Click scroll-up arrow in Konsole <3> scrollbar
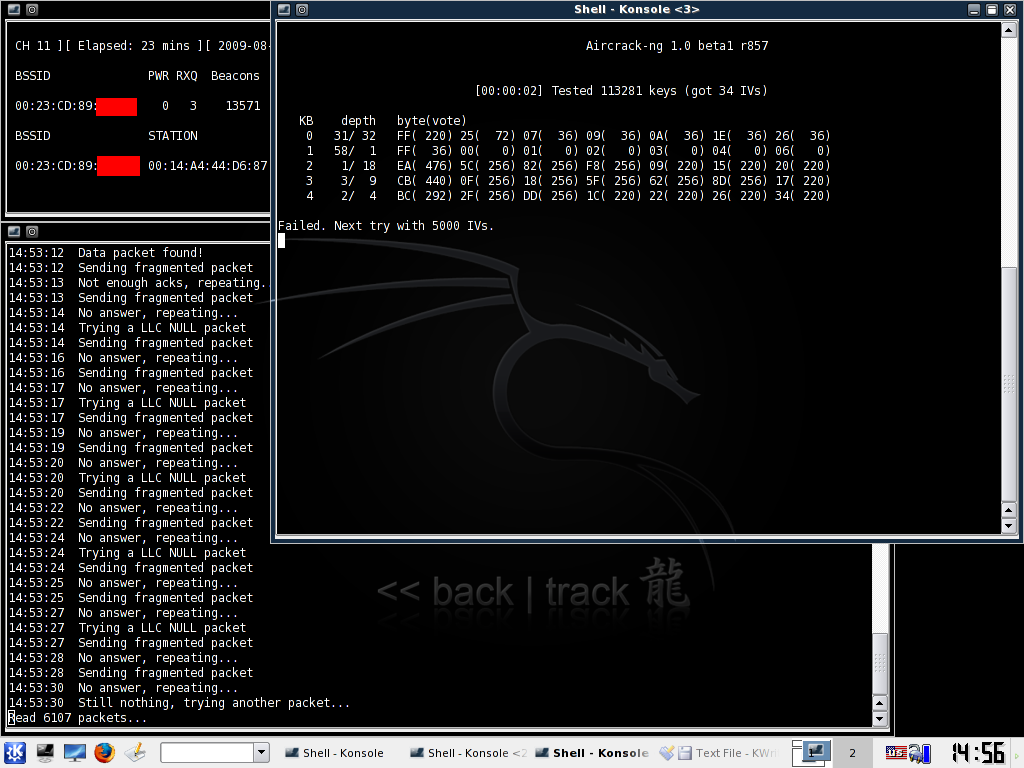This screenshot has height=768, width=1024. [1009, 30]
